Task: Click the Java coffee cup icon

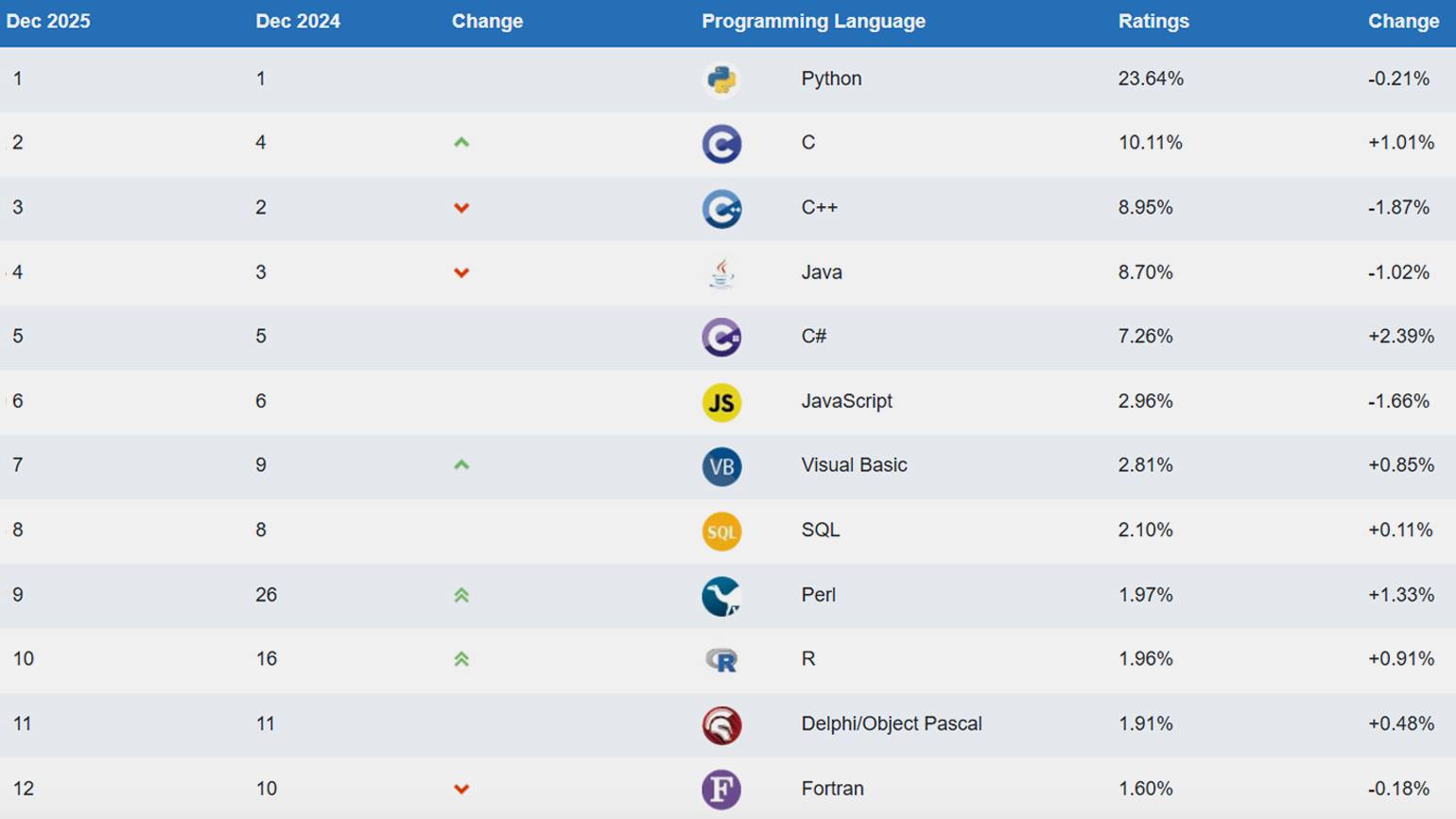Action: (x=721, y=273)
